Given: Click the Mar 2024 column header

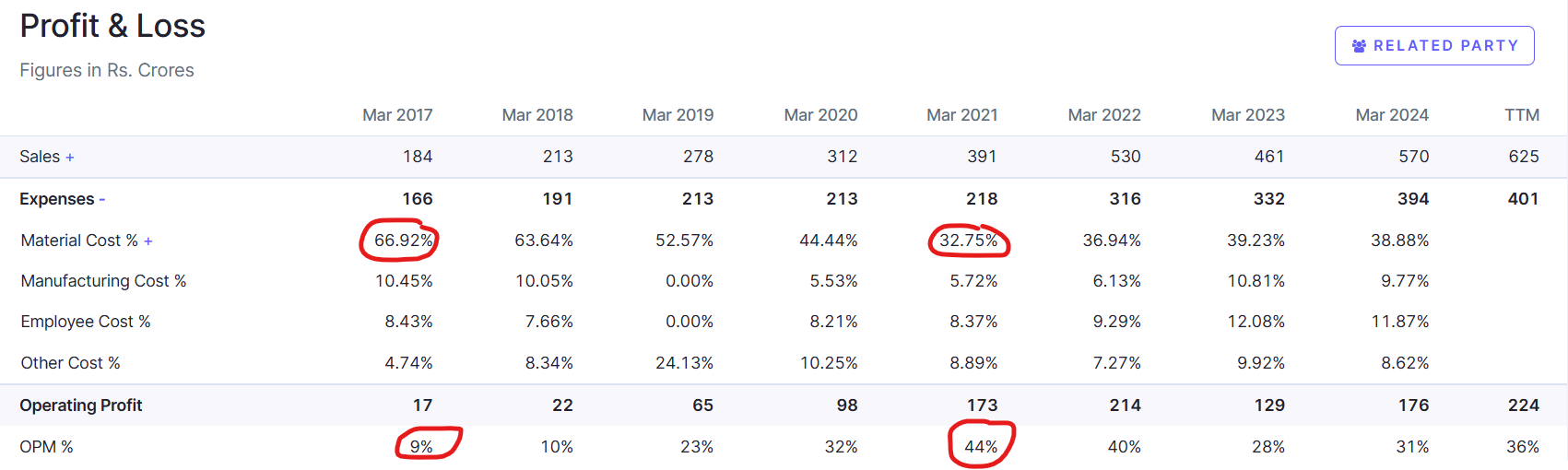Looking at the screenshot, I should pyautogui.click(x=1391, y=115).
